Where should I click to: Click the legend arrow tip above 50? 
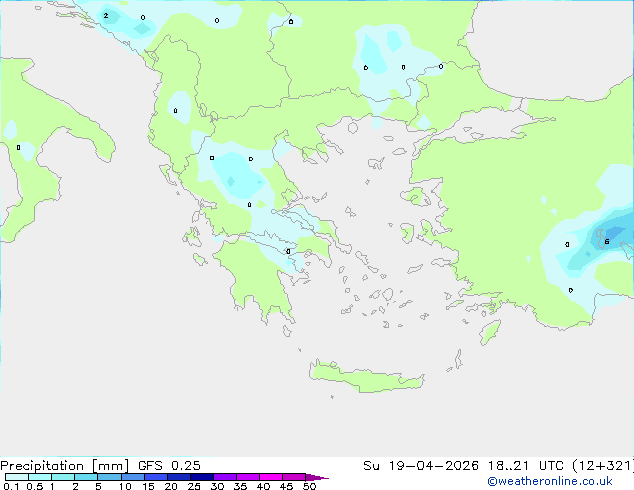pyautogui.click(x=317, y=477)
